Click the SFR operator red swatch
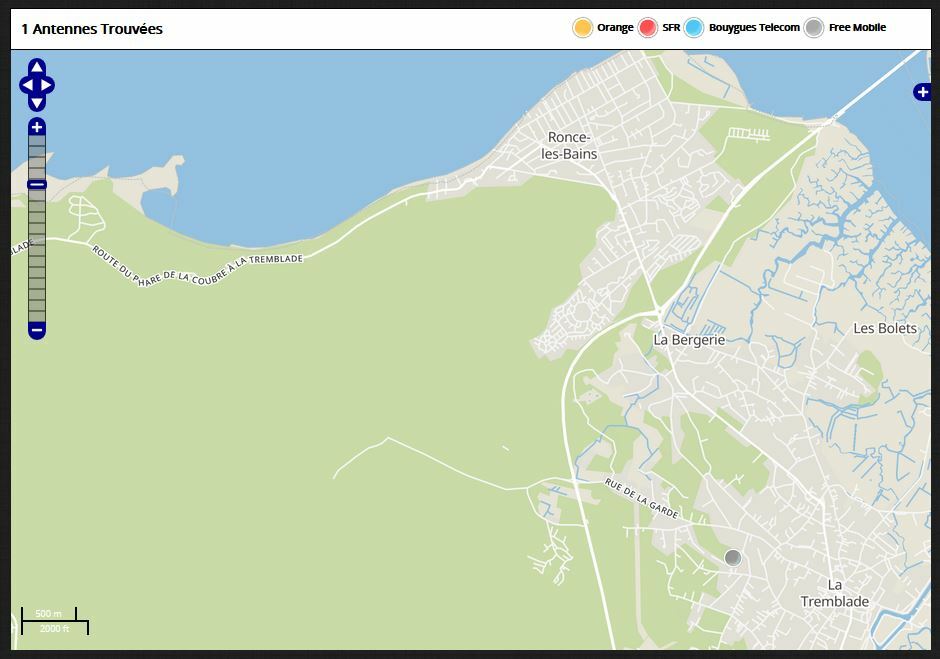This screenshot has width=940, height=659. (x=647, y=28)
